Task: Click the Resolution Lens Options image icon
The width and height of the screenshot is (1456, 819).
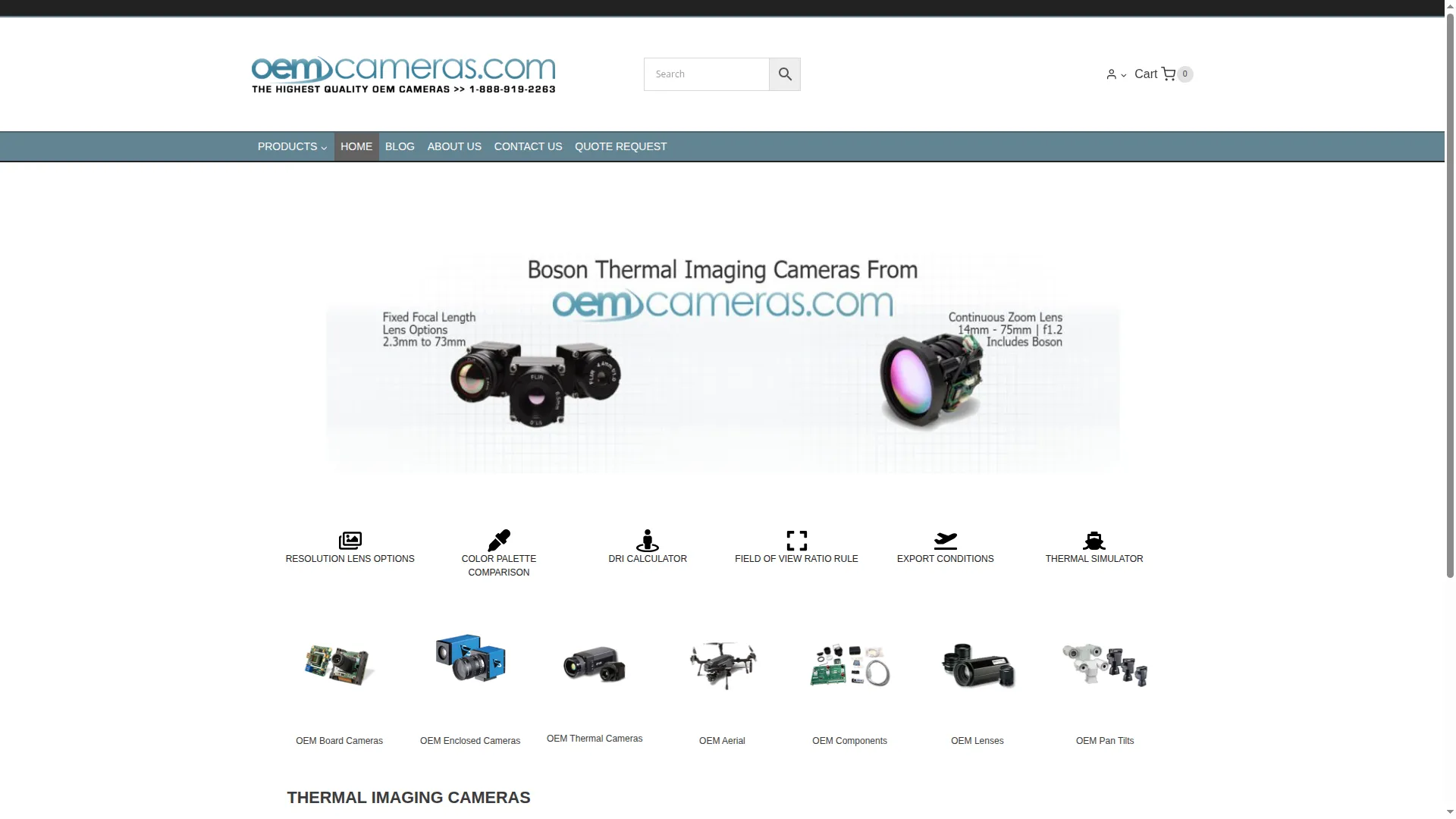Action: (350, 541)
